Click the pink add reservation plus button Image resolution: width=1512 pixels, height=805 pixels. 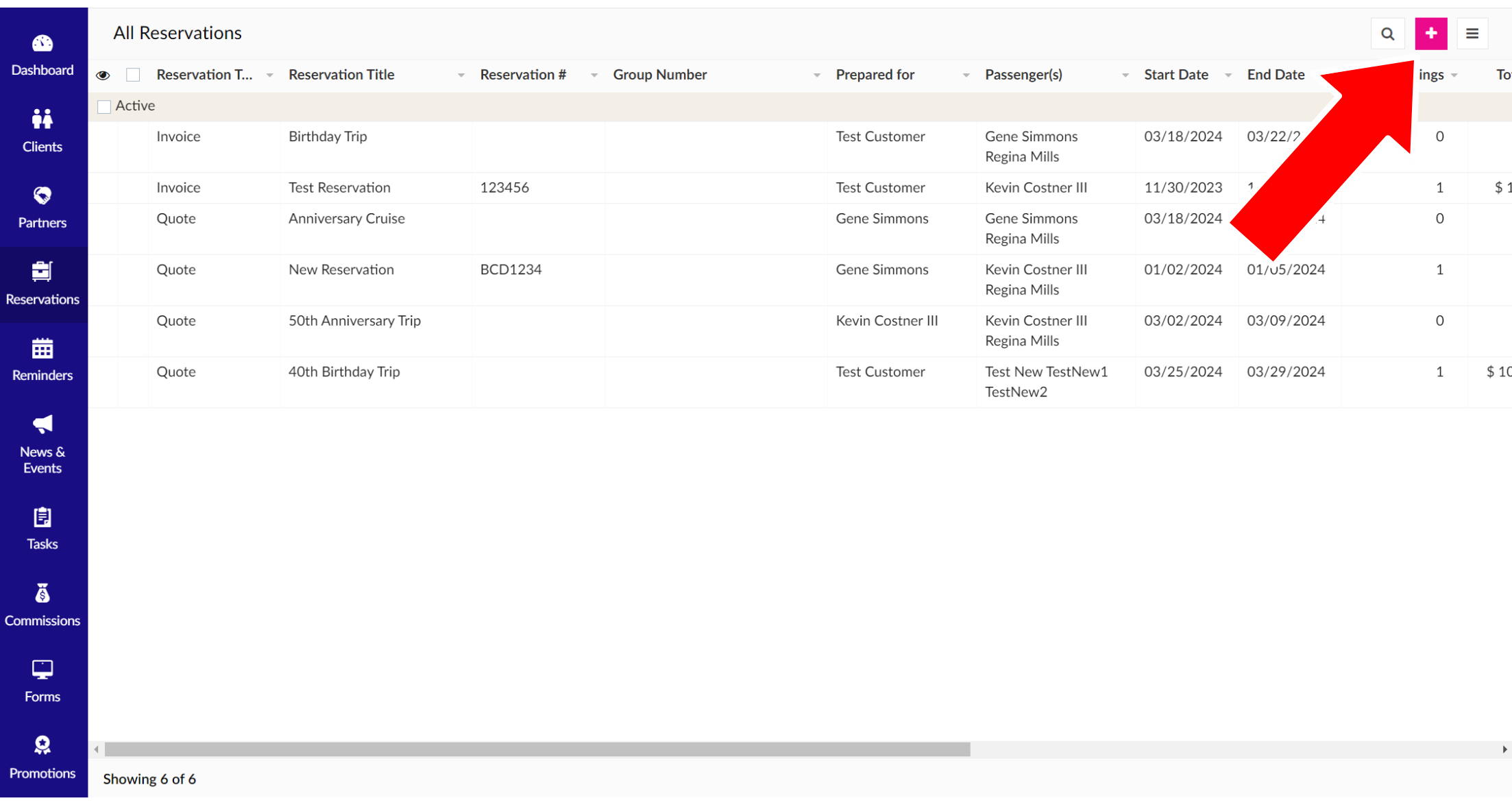click(1430, 34)
